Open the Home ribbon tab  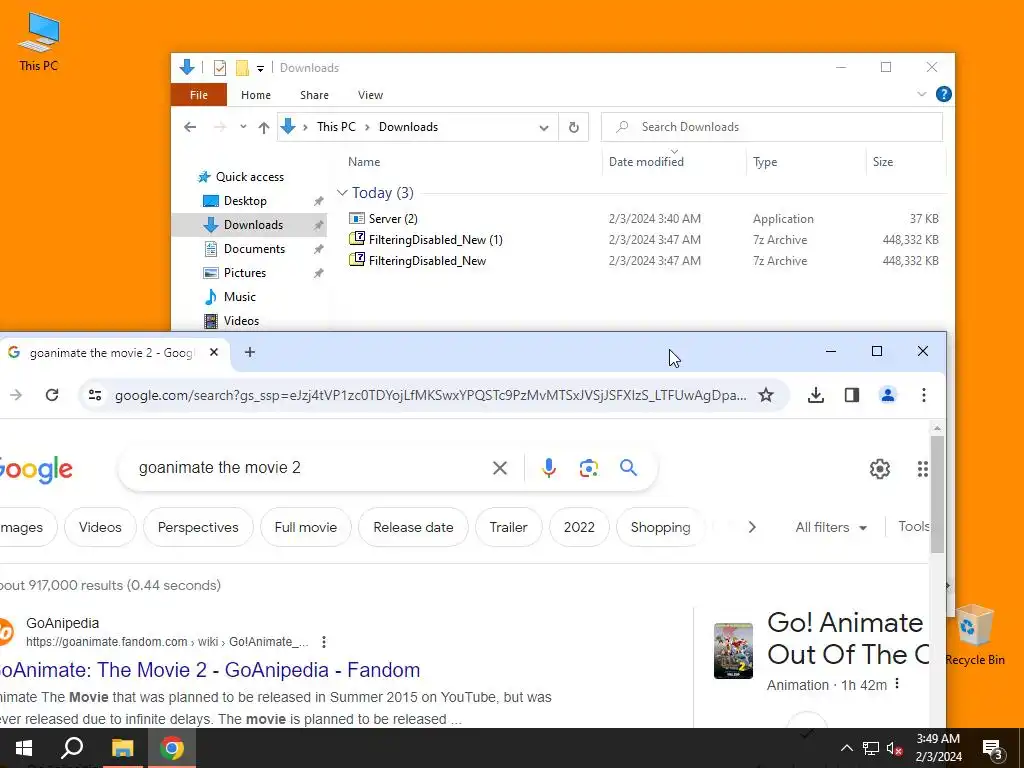coord(255,95)
